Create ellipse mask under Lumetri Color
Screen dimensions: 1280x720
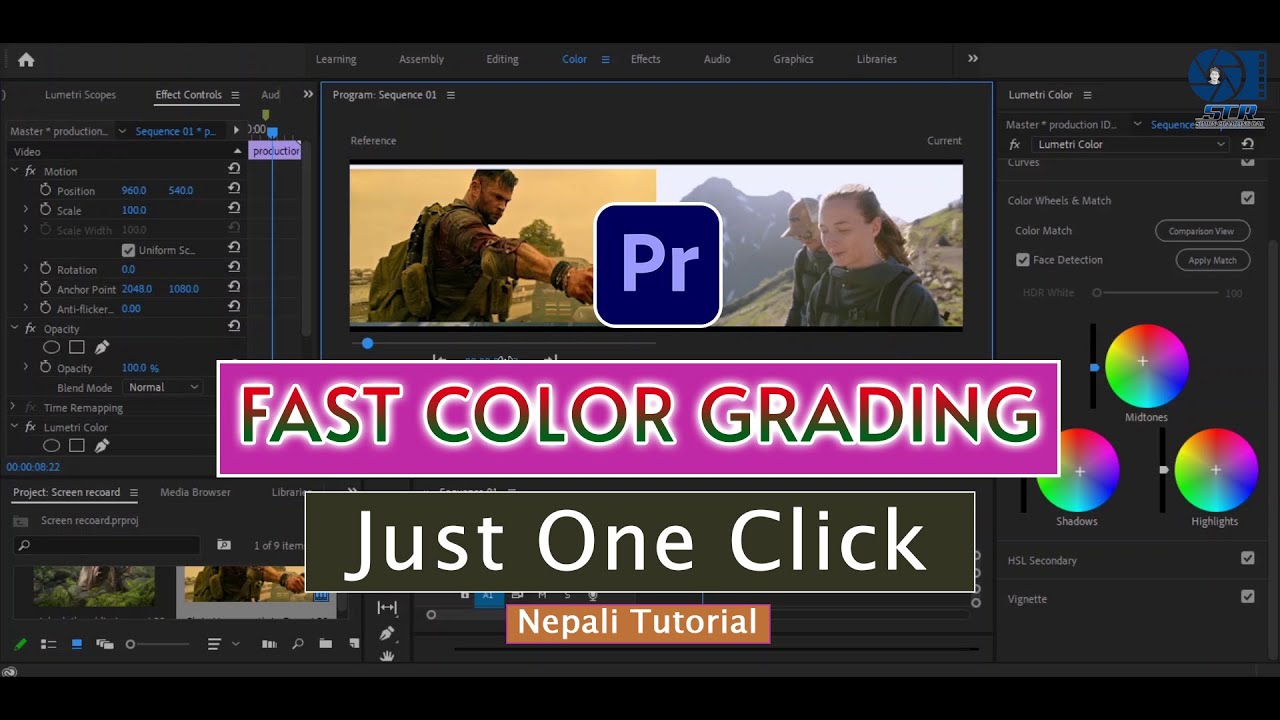pyautogui.click(x=51, y=446)
